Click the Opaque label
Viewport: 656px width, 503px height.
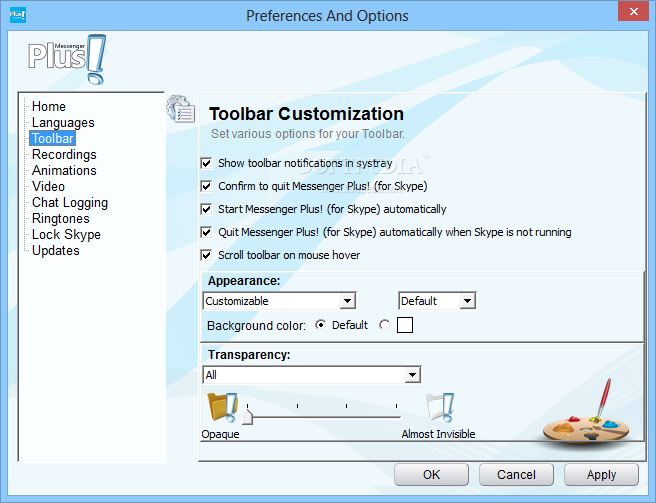[x=220, y=434]
